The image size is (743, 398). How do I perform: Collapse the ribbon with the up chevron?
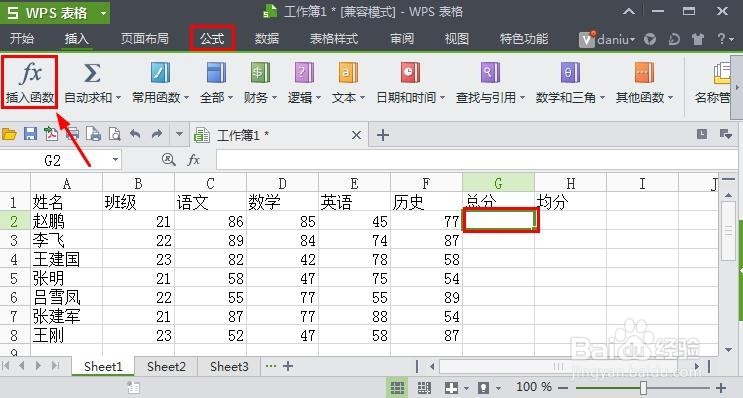click(629, 11)
